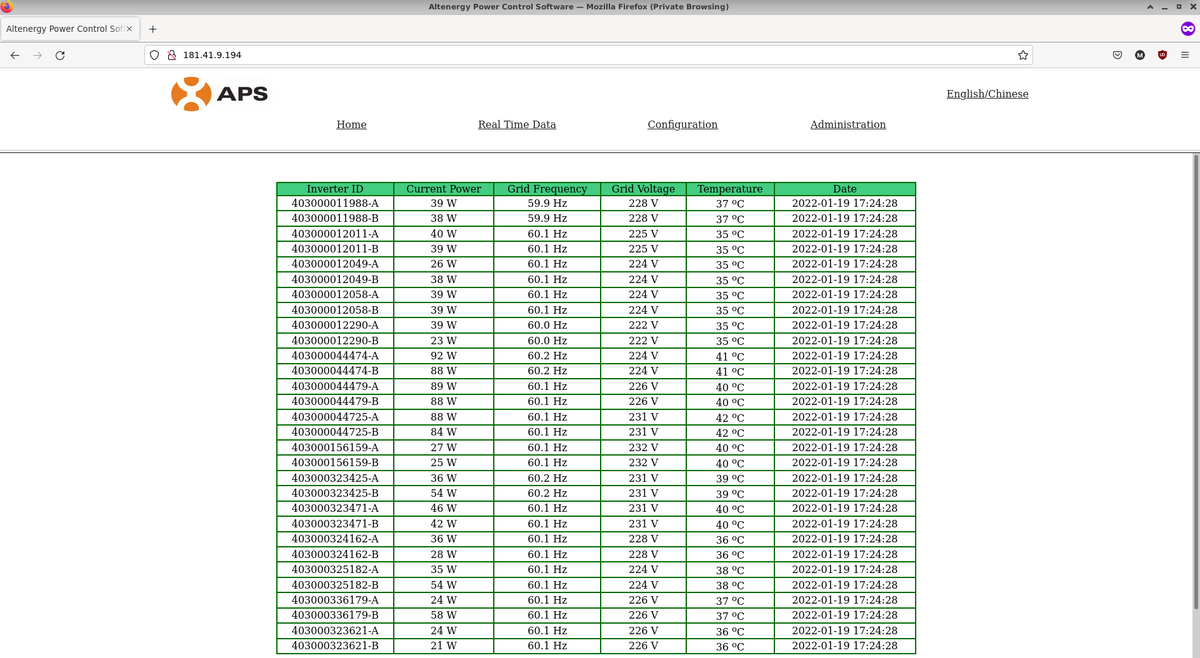Screen dimensions: 1200x658
Task: Click 60.0 Hz for inverter 403000012290-A
Action: point(547,325)
